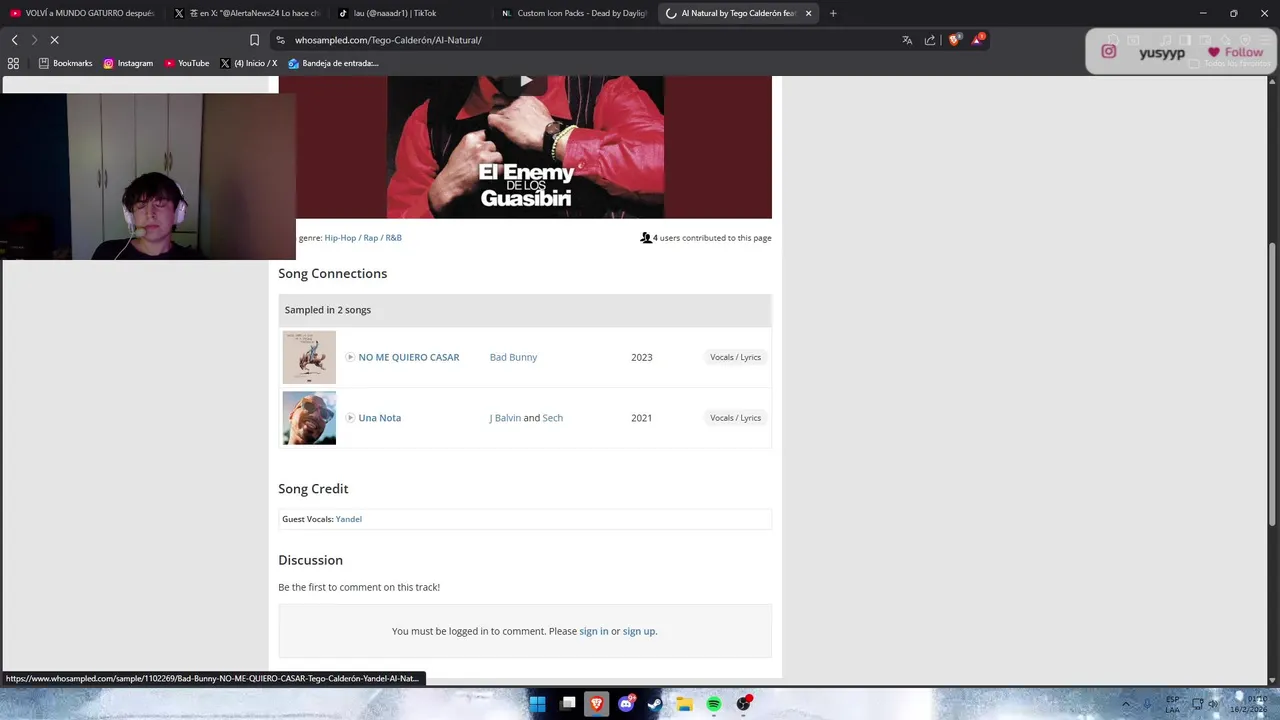Open the apps grid icon in bookmarks bar

(x=13, y=63)
